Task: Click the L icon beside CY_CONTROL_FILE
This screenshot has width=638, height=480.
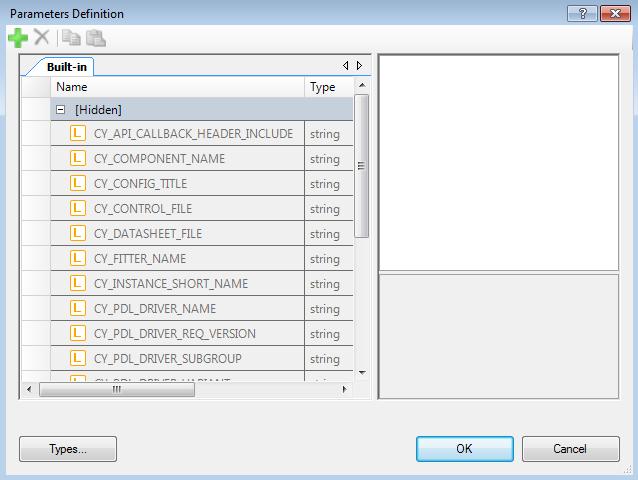Action: tap(78, 208)
